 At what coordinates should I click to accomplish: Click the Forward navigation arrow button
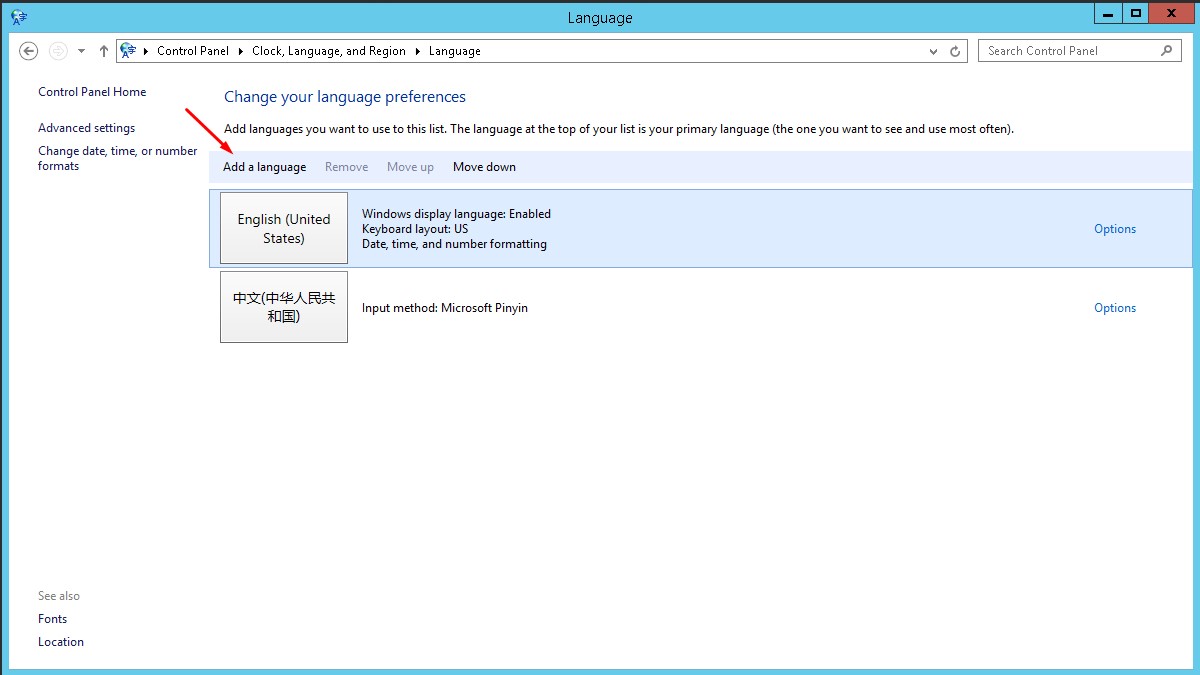tap(58, 51)
